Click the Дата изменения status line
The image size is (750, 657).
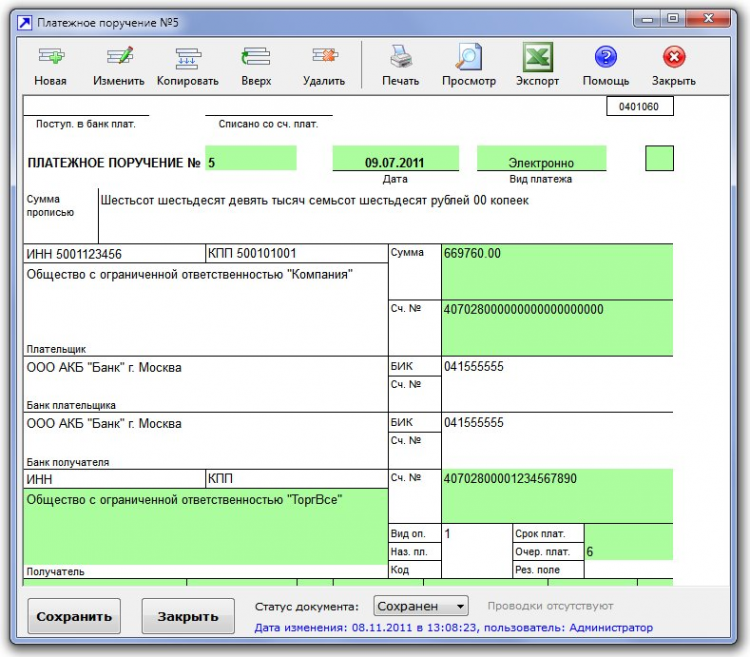pos(453,627)
